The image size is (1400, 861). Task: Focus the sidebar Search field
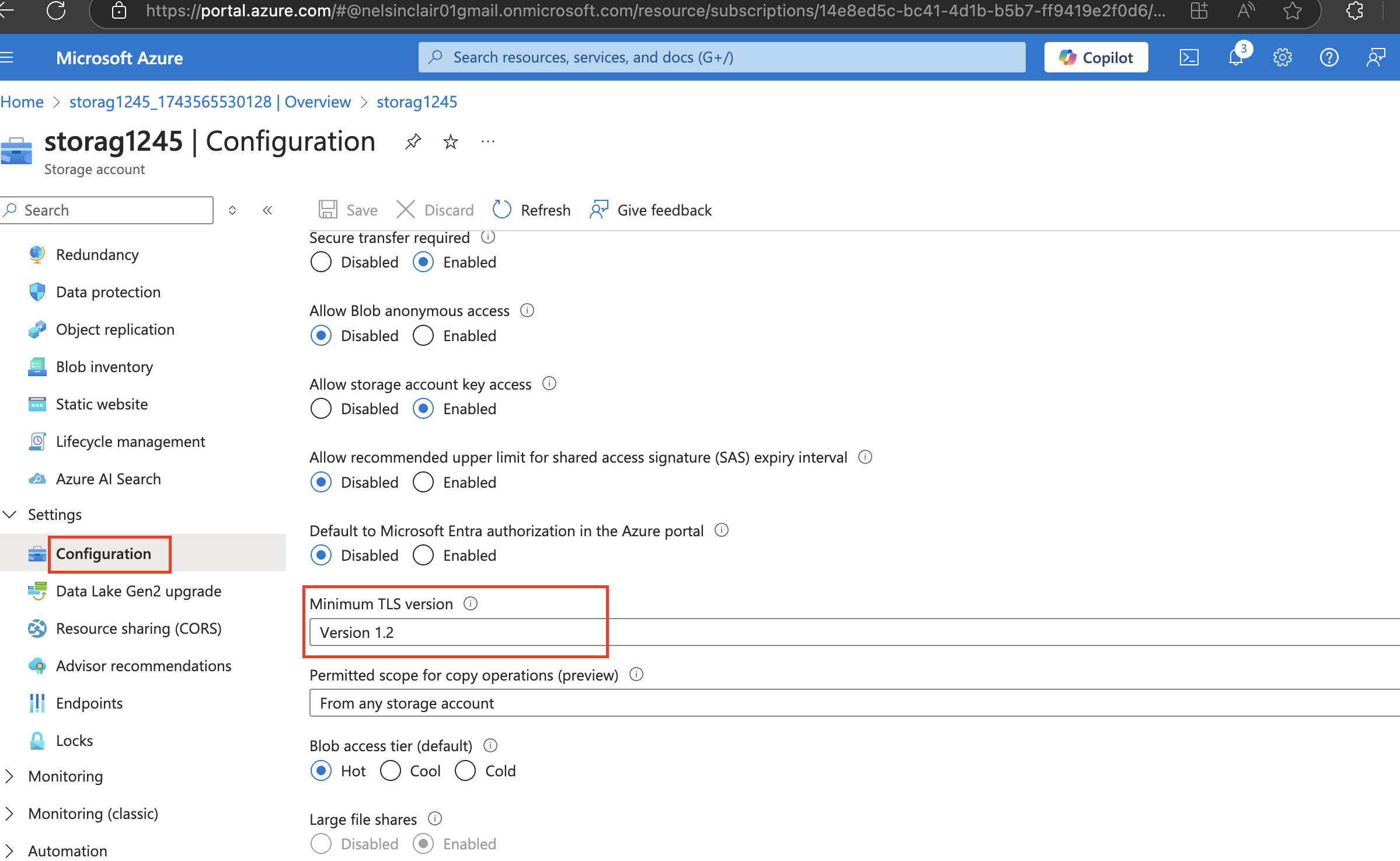107,210
